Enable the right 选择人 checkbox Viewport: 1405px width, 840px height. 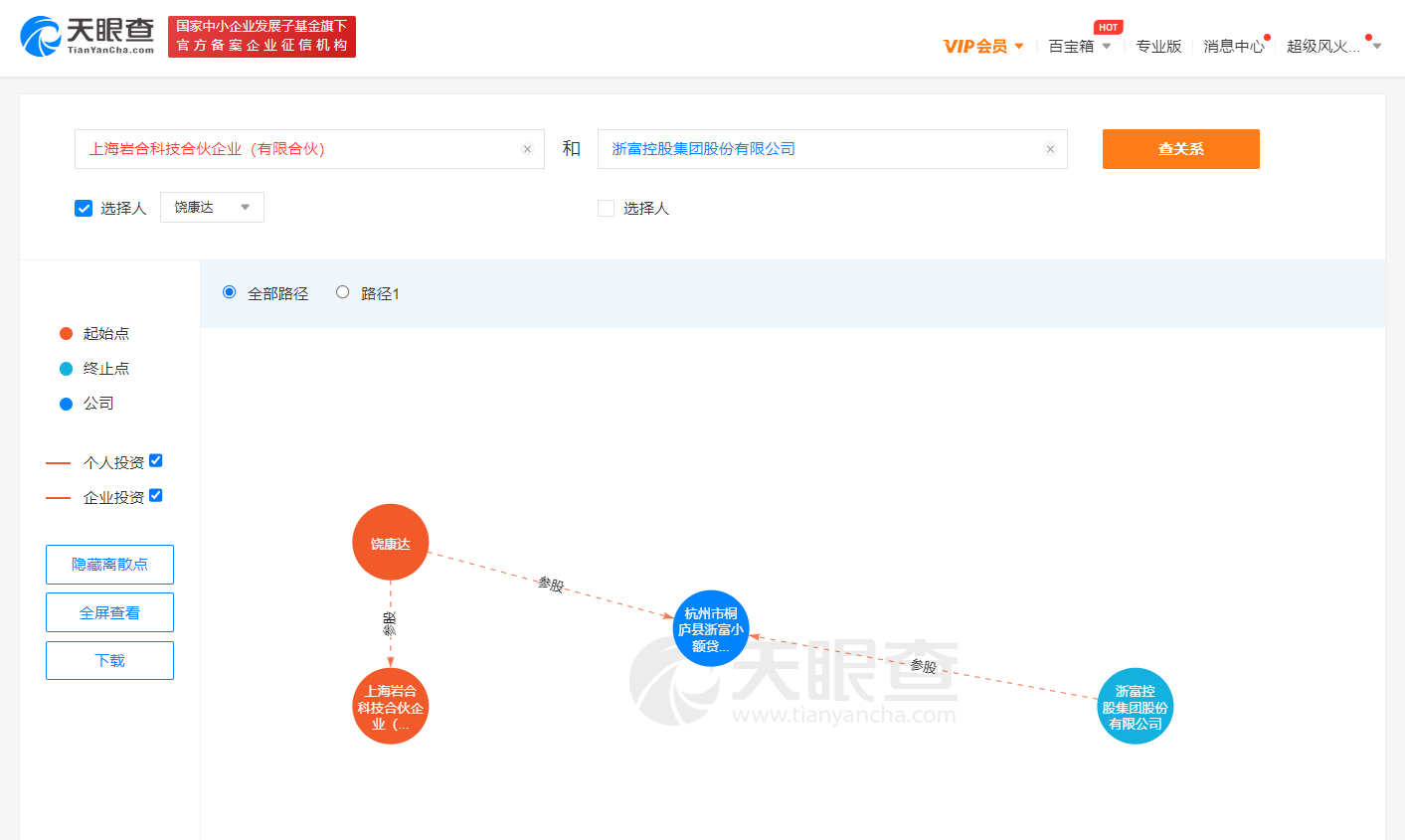tap(606, 208)
